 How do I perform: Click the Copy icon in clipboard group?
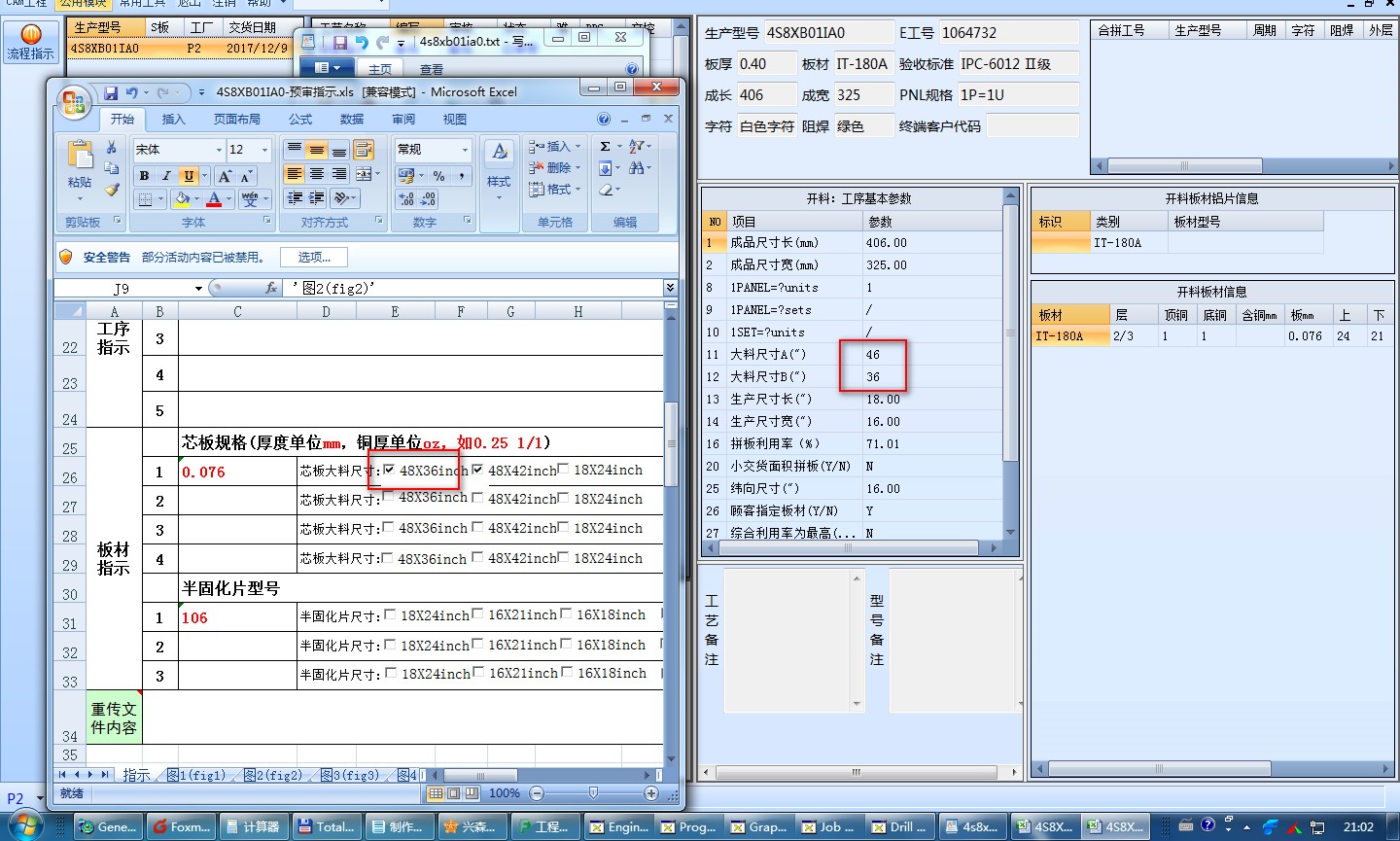(112, 168)
